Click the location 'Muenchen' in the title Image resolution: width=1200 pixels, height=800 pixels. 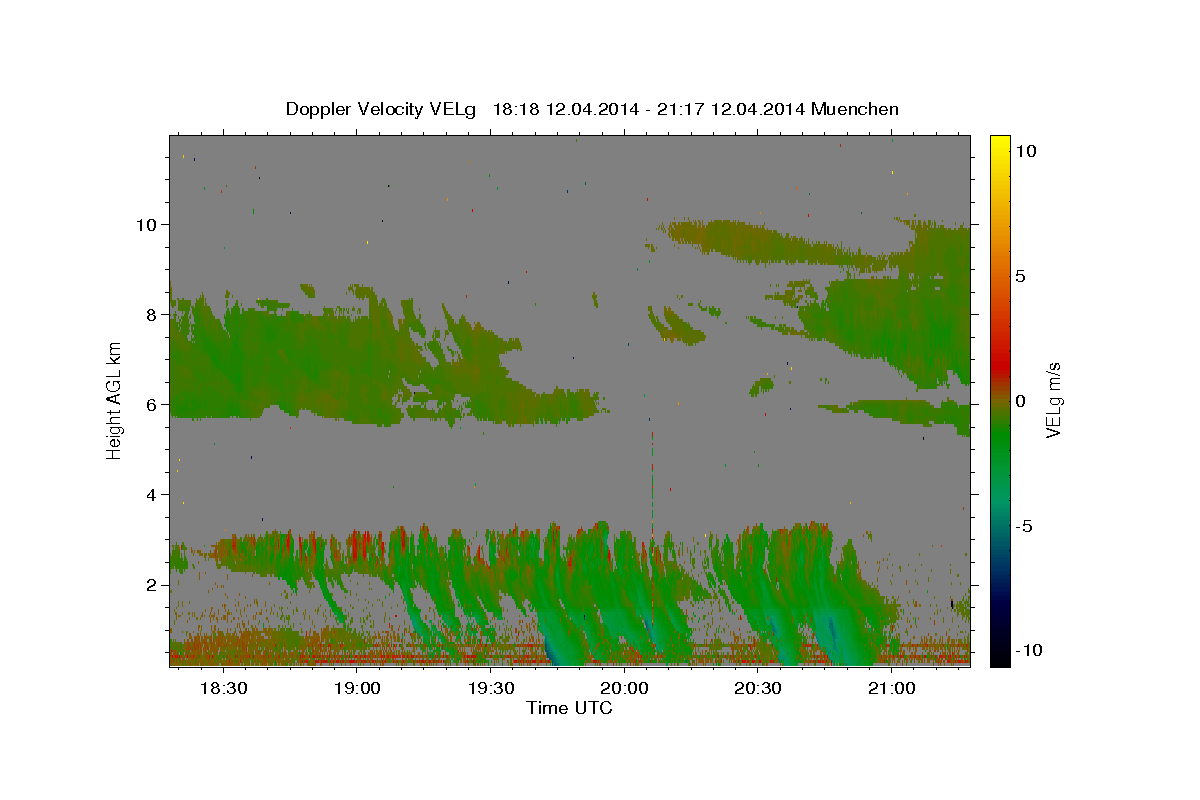(x=856, y=109)
